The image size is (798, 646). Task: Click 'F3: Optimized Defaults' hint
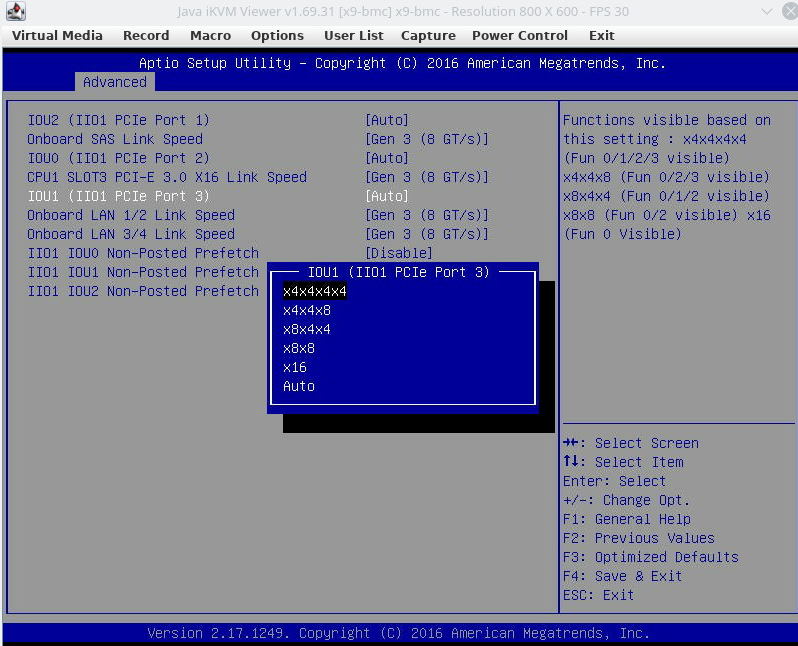click(650, 557)
